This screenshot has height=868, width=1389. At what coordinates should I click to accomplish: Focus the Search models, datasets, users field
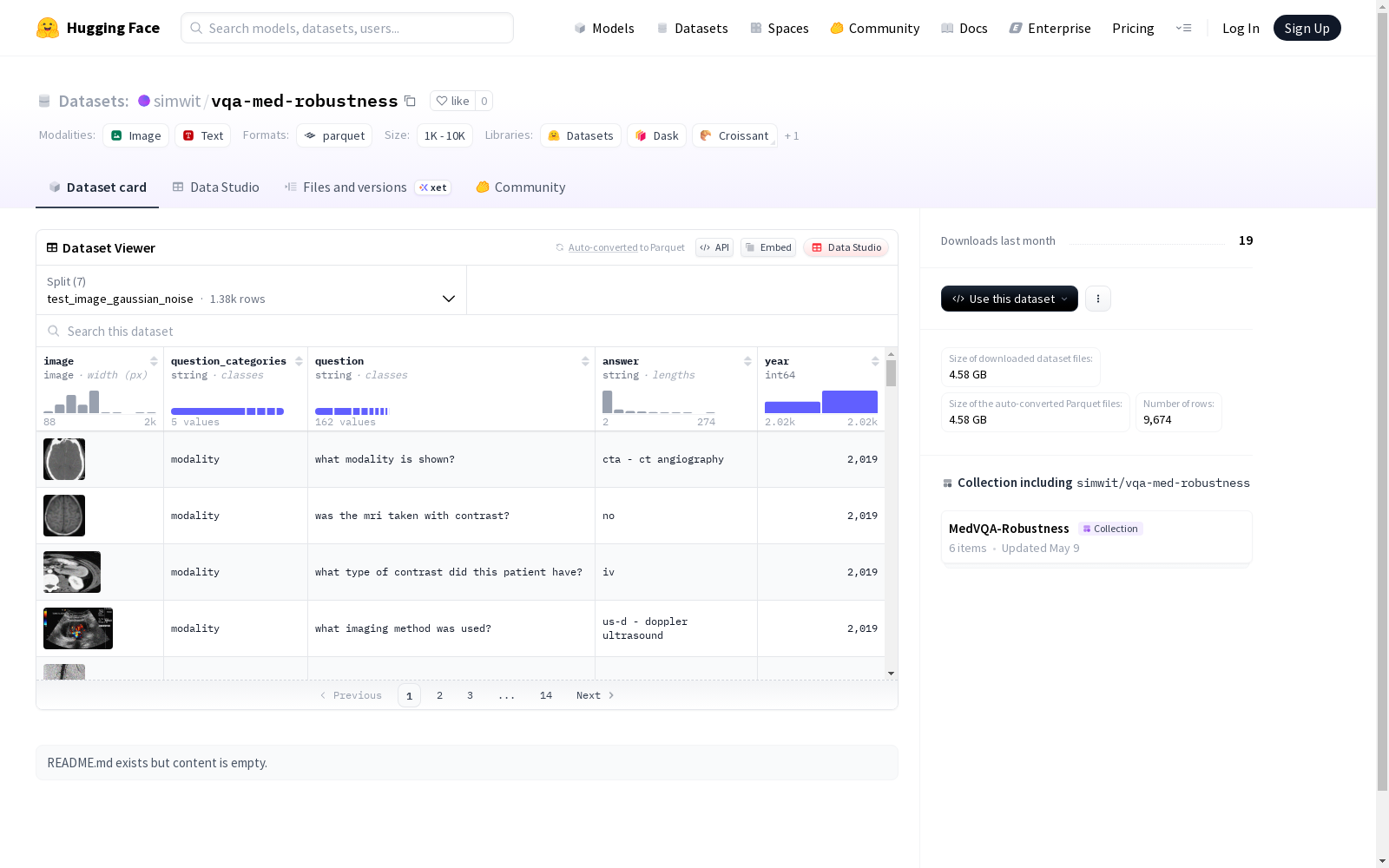click(347, 28)
